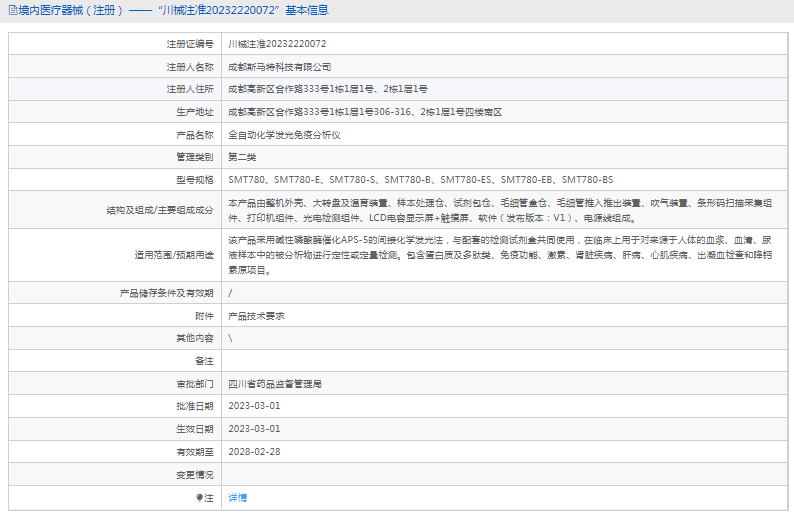
Task: Click the 批准日期 value 2023-03-01
Action: pyautogui.click(x=254, y=406)
